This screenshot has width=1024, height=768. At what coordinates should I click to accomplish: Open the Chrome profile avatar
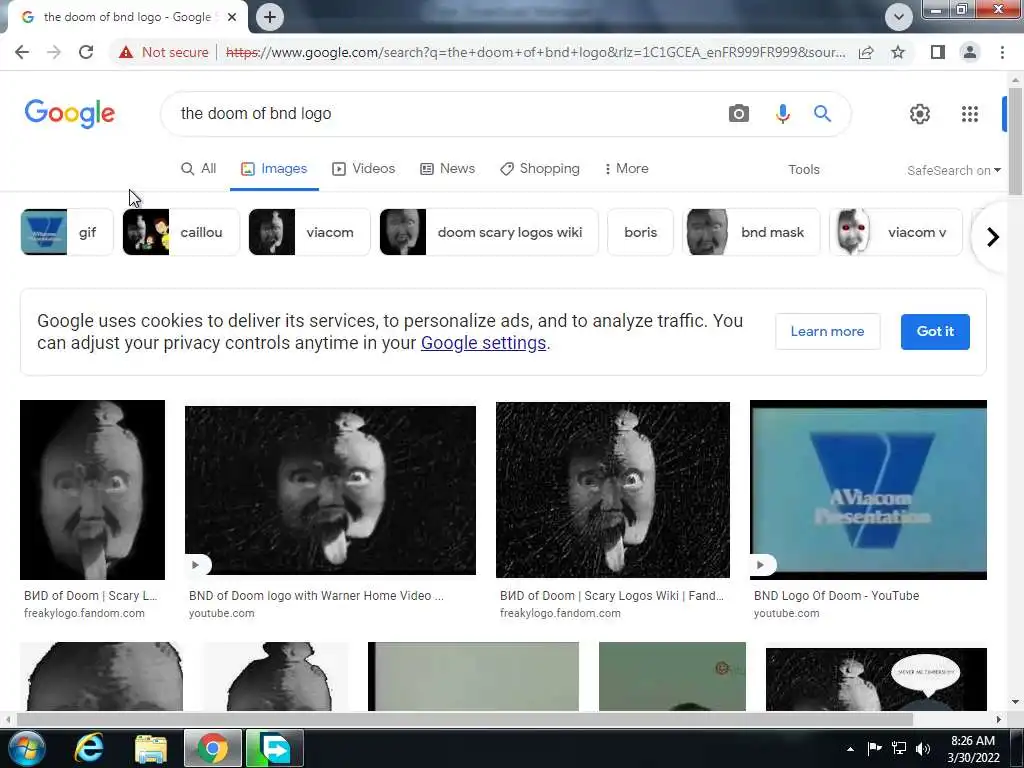[x=970, y=52]
